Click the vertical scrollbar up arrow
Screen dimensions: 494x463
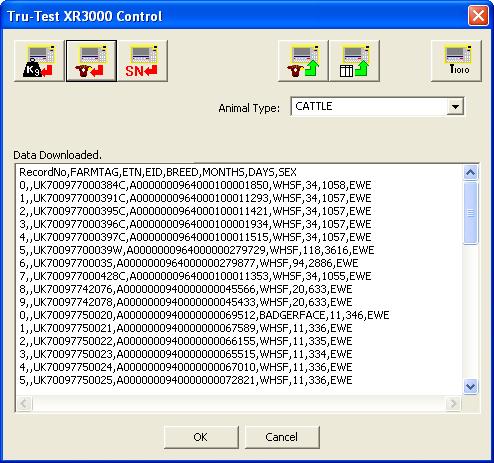[470, 173]
